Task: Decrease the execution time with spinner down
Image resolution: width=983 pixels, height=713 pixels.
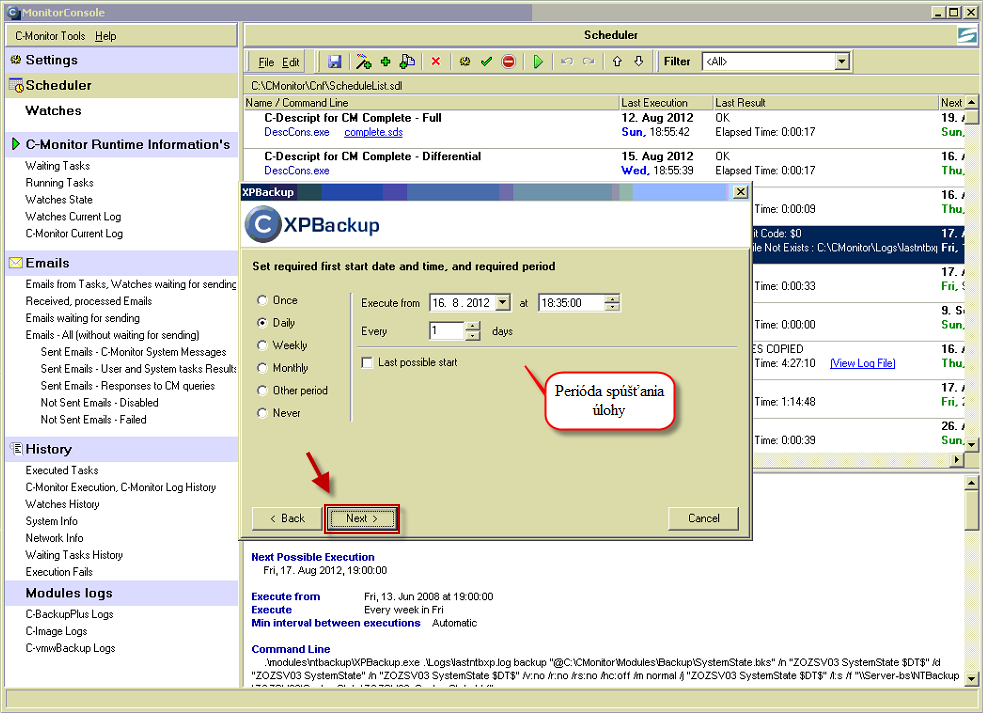Action: click(612, 307)
